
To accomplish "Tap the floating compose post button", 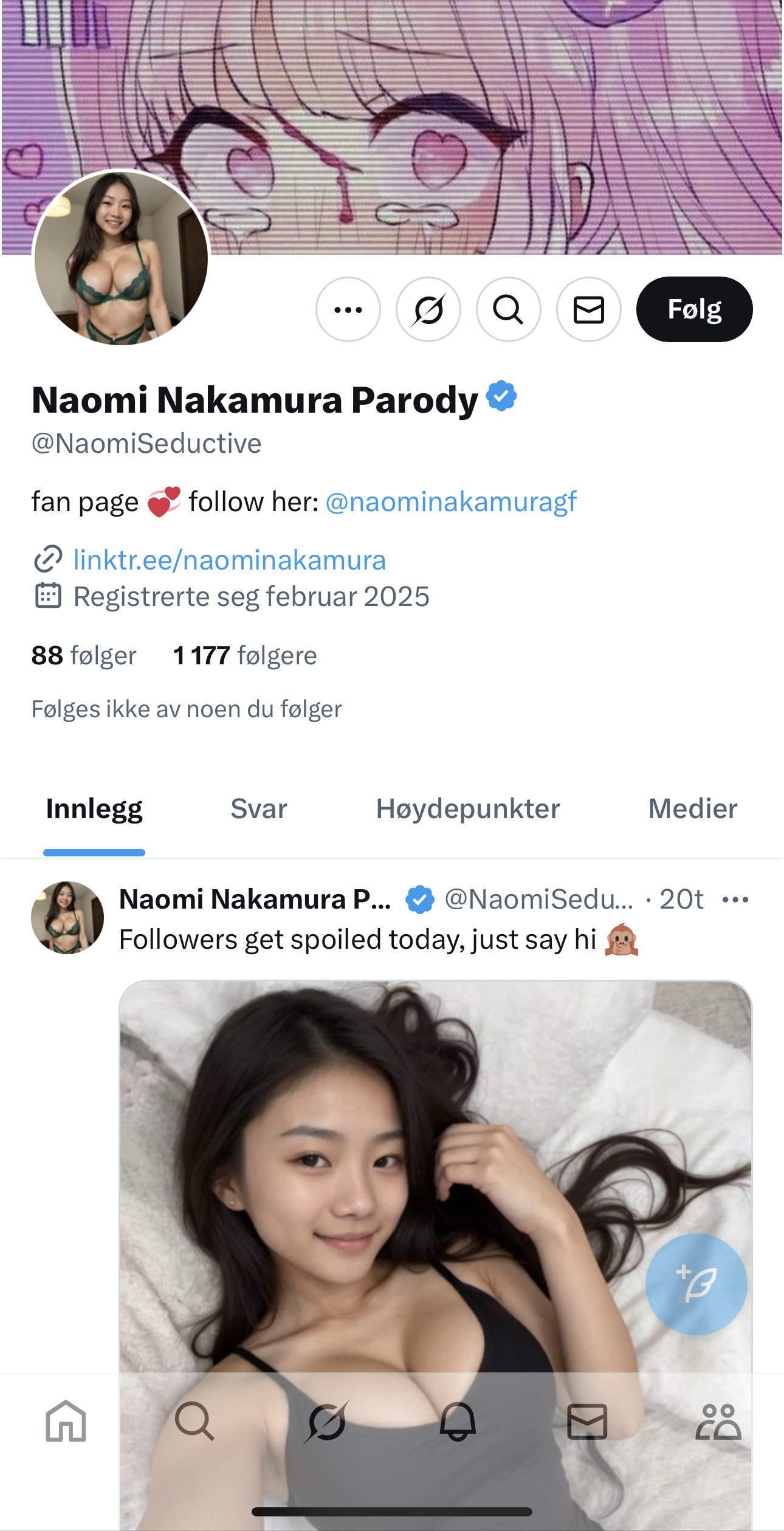I will pos(696,1284).
